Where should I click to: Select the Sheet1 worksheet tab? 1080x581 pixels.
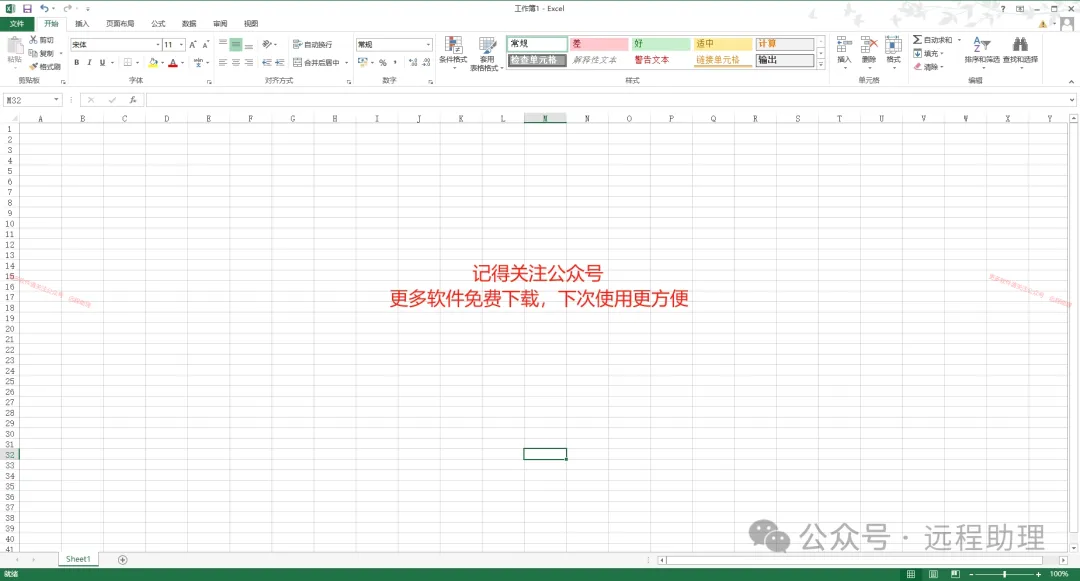point(78,559)
